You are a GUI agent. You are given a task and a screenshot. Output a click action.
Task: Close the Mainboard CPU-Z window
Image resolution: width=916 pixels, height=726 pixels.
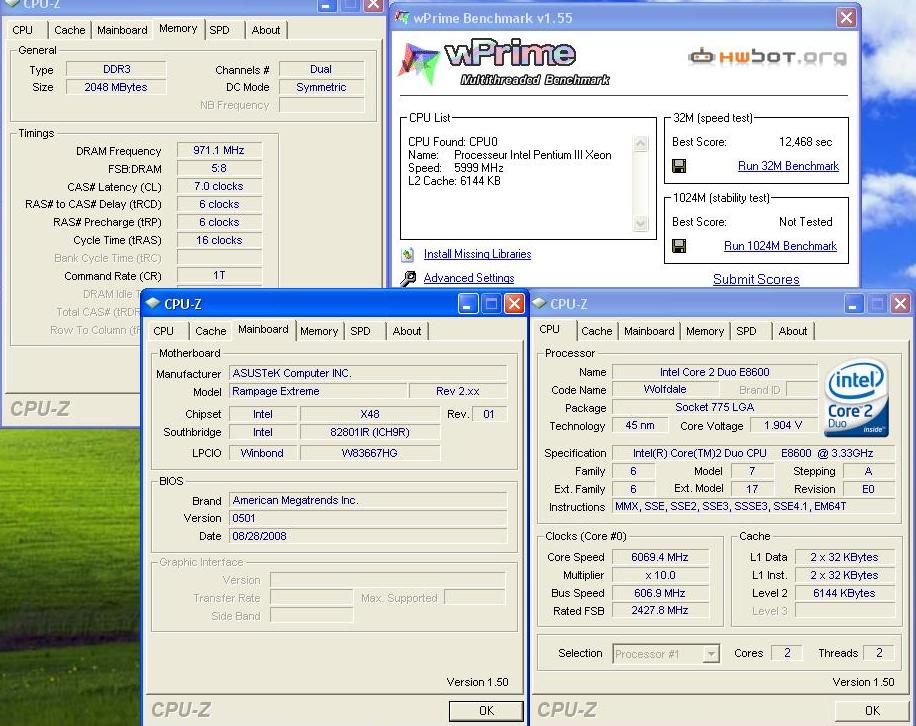(x=513, y=304)
